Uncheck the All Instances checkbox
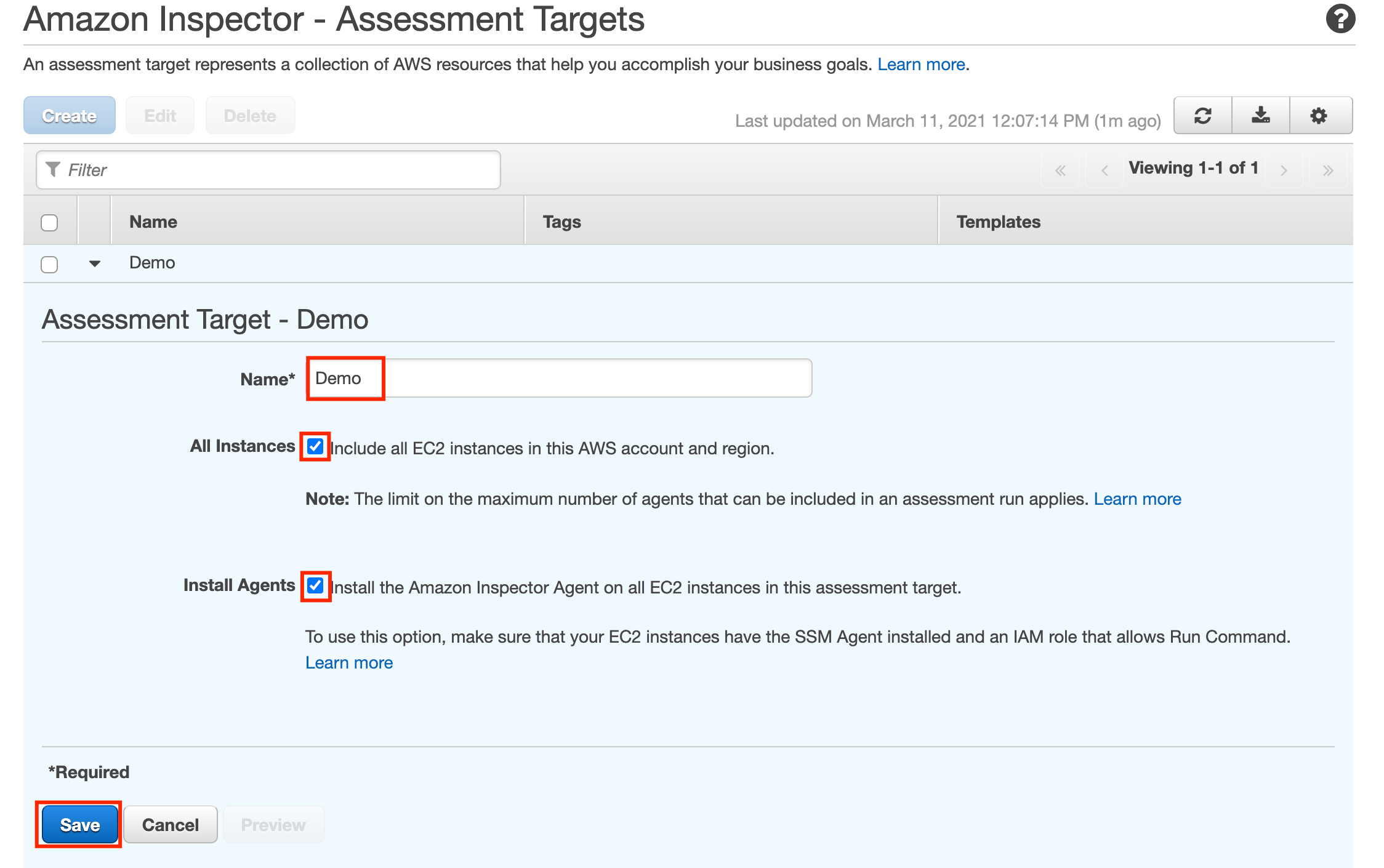 [x=315, y=446]
